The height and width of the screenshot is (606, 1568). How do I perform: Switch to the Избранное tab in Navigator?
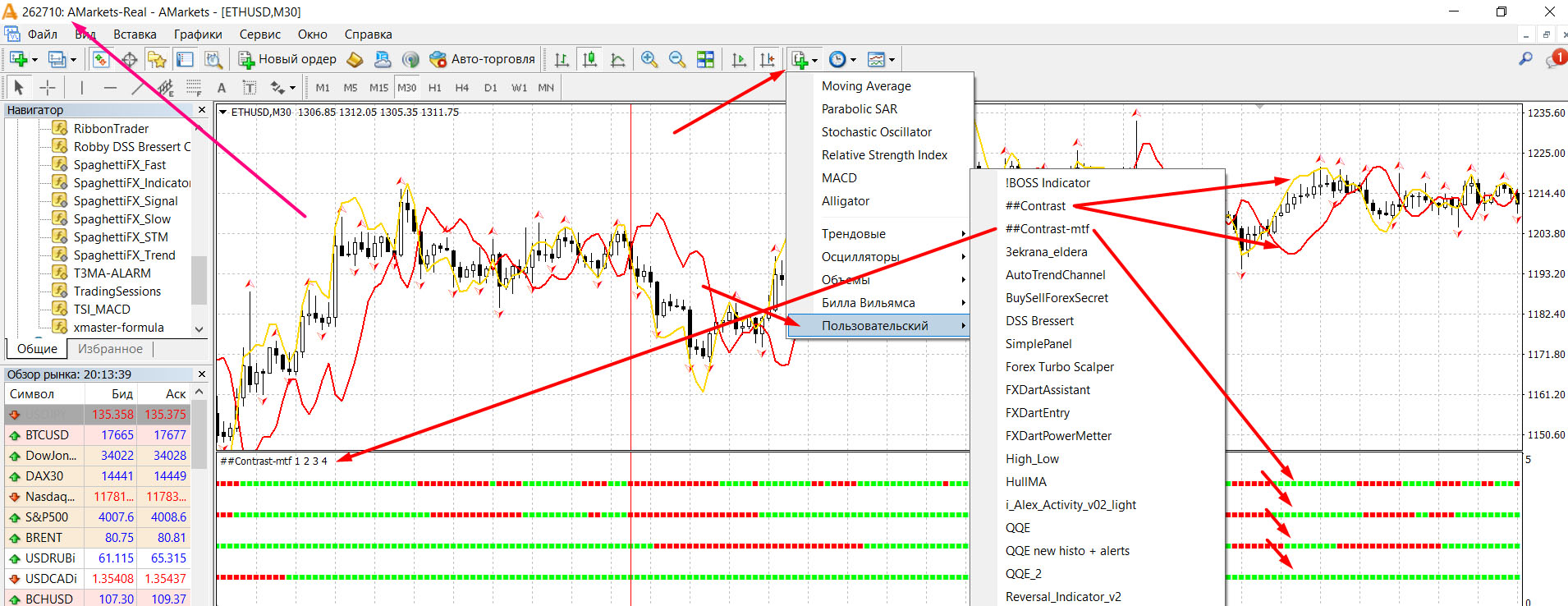(x=111, y=349)
